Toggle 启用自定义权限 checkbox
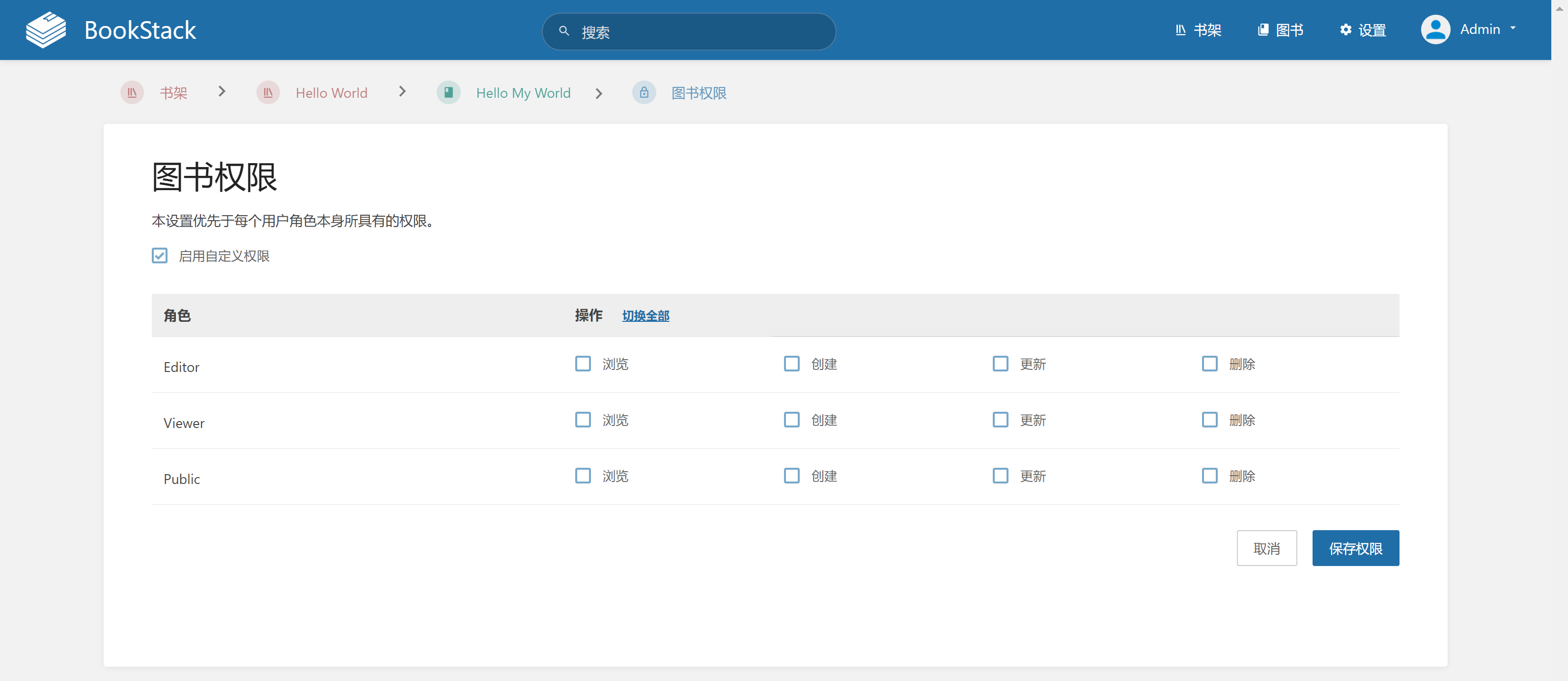Image resolution: width=1568 pixels, height=681 pixels. [160, 255]
